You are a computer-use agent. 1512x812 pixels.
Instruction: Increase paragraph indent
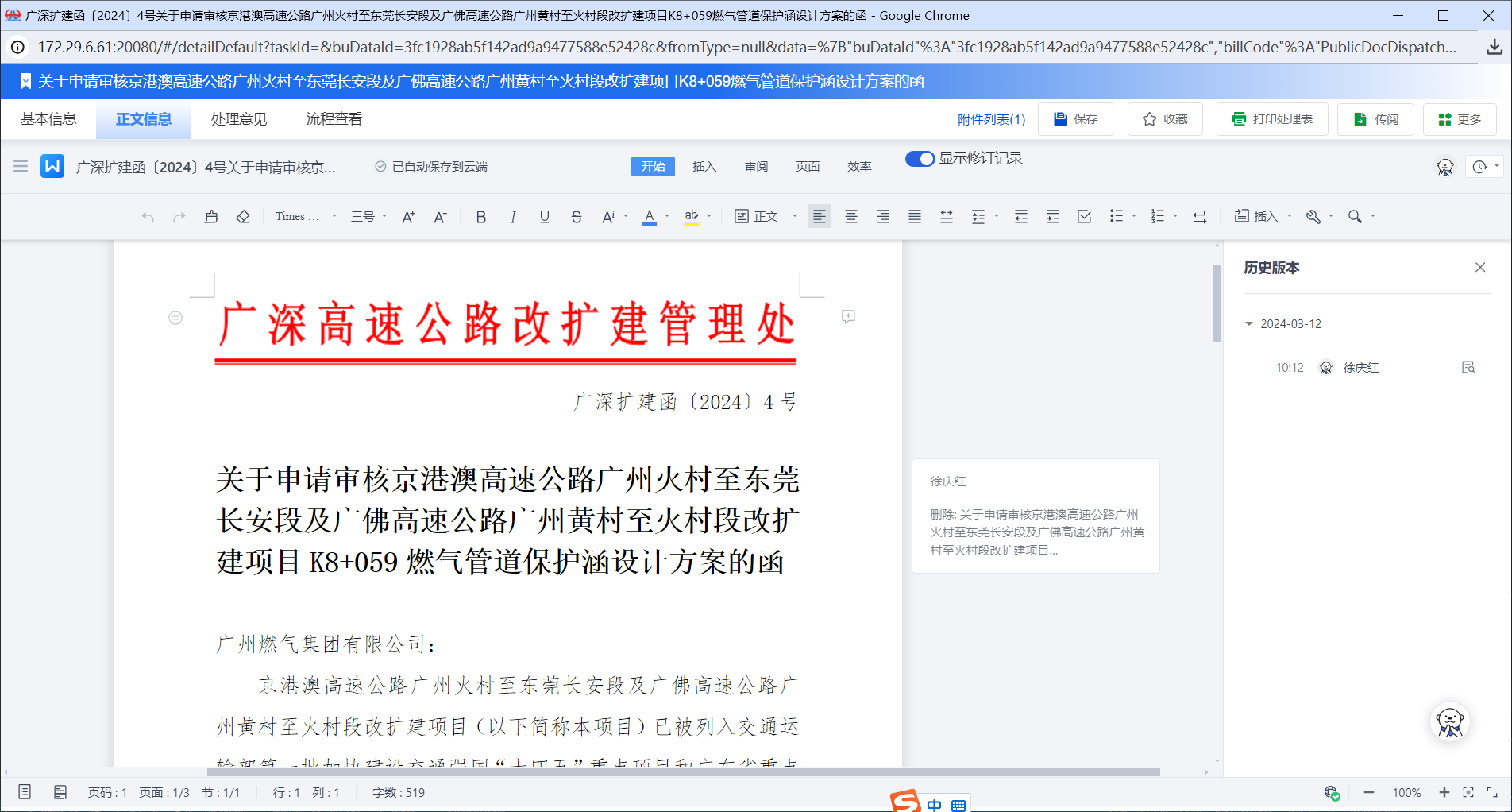pyautogui.click(x=1053, y=217)
